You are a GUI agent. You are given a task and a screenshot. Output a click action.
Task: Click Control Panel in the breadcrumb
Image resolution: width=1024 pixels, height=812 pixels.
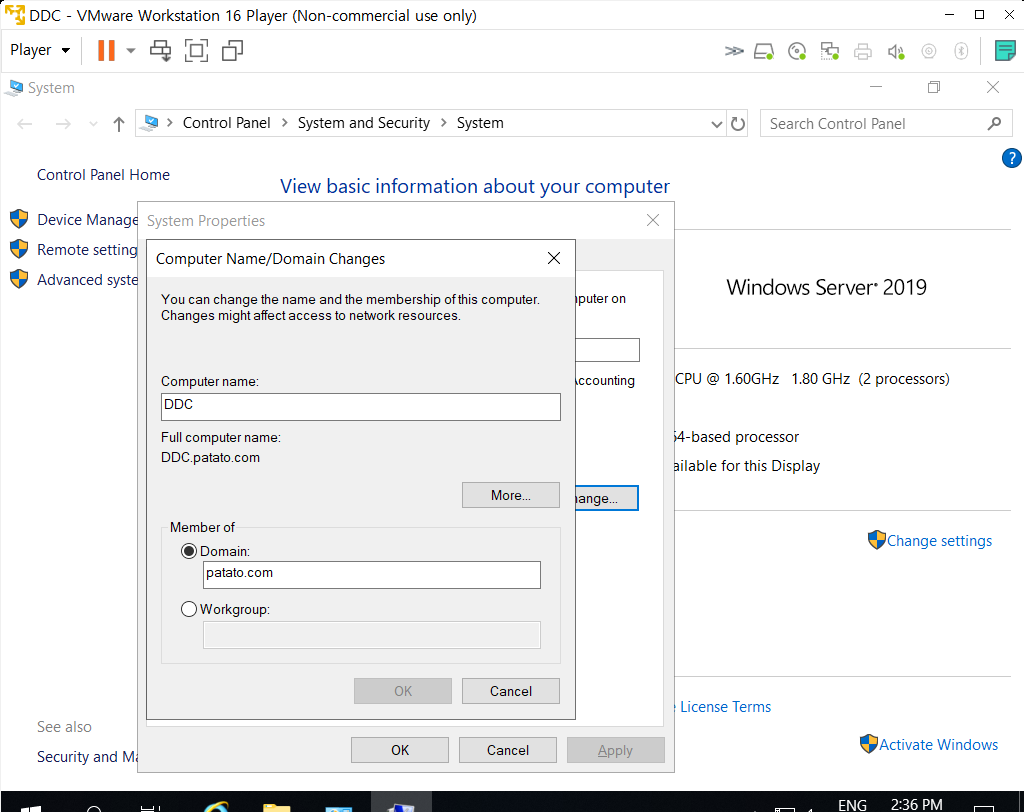[x=226, y=123]
